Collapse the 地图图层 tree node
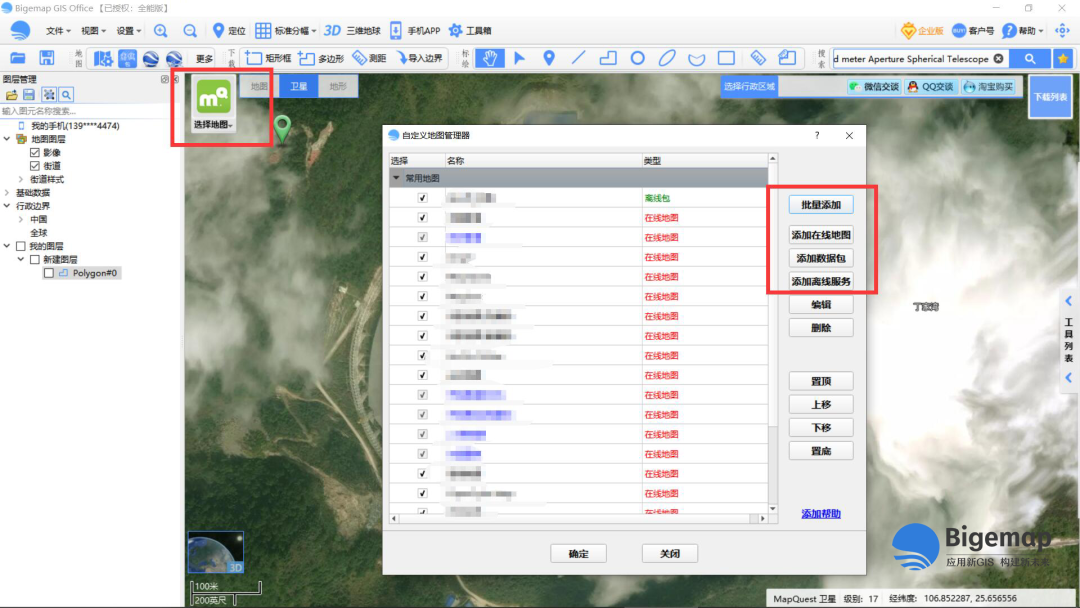Screen dimensions: 1080x608 (7, 139)
